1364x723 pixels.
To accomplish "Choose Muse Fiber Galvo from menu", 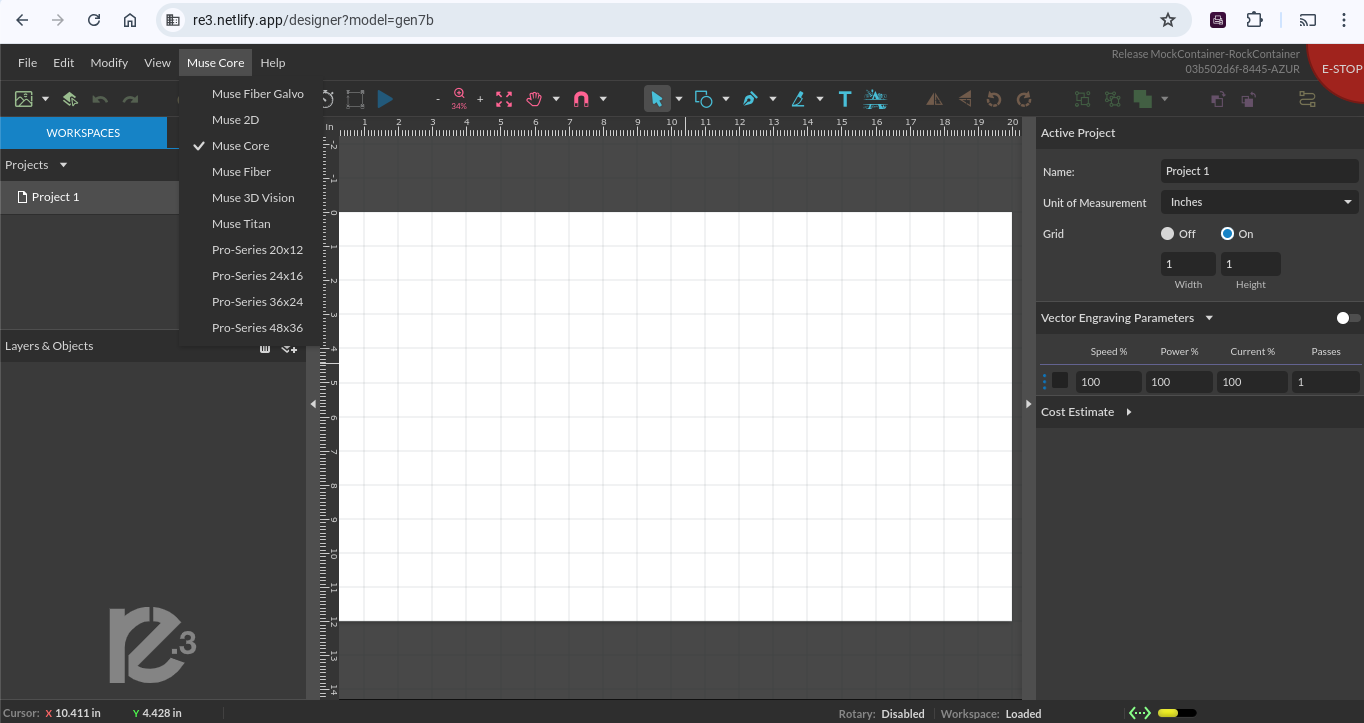I will point(258,94).
